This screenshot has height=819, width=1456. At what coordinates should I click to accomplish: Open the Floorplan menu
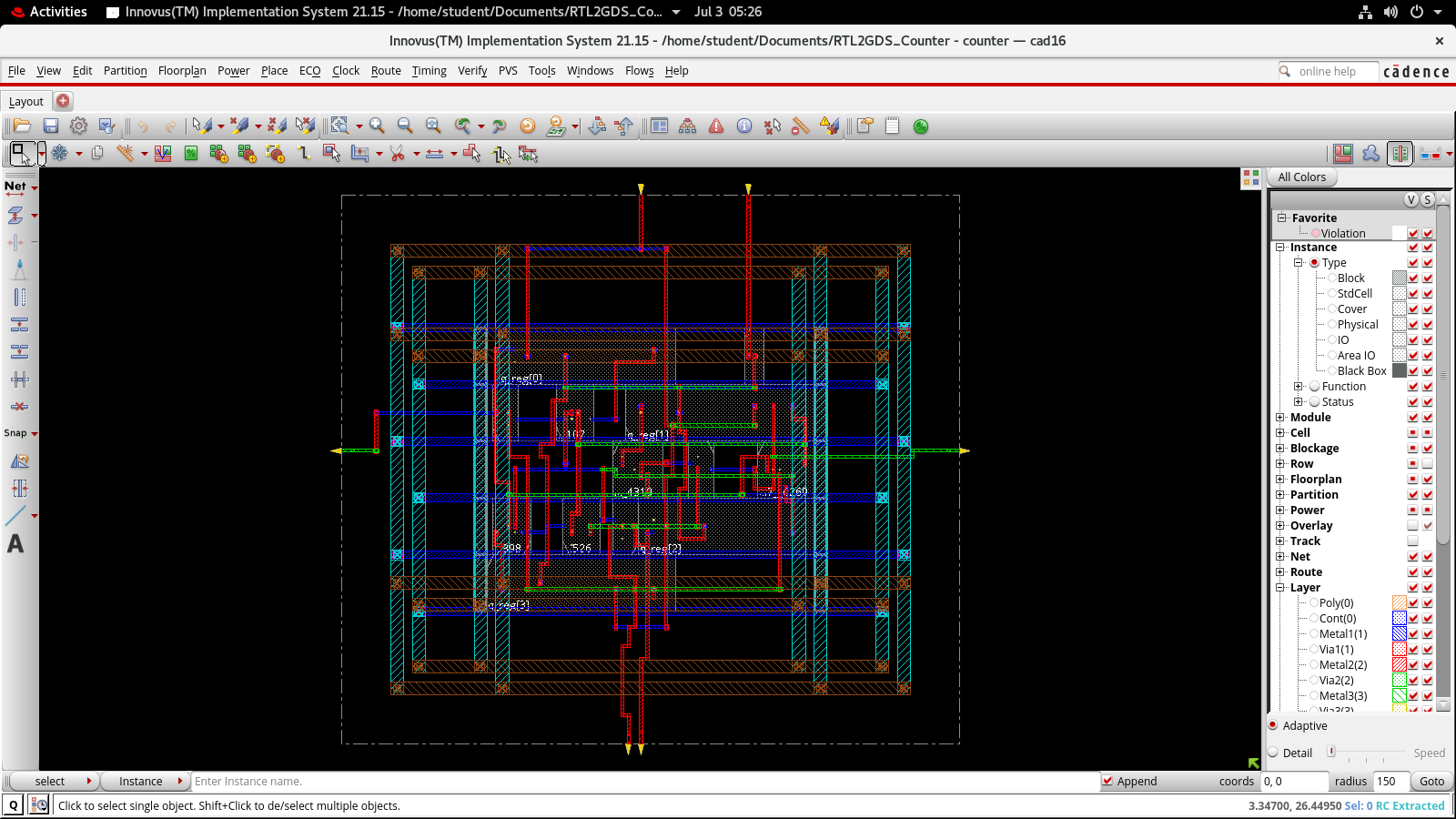[x=182, y=71]
